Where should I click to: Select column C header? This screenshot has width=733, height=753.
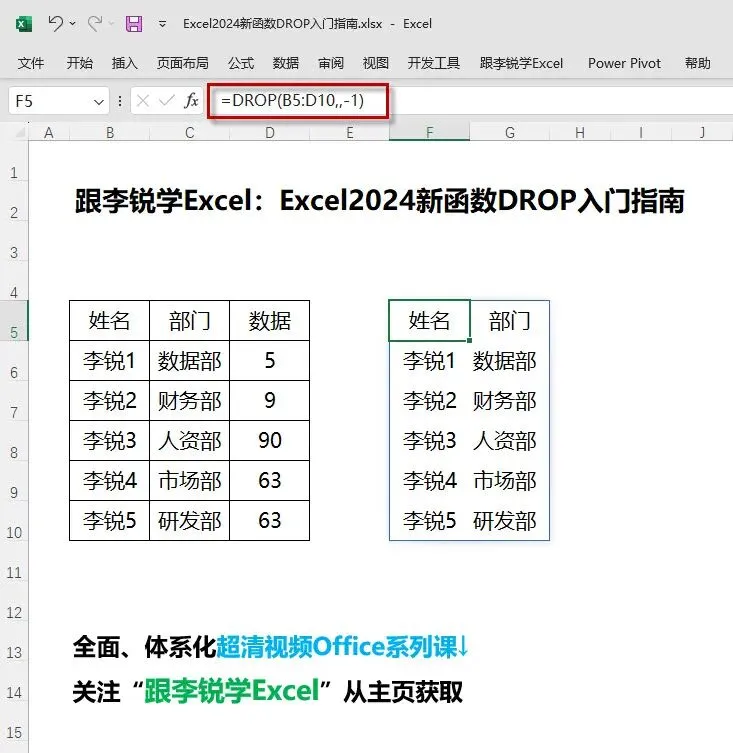(190, 133)
